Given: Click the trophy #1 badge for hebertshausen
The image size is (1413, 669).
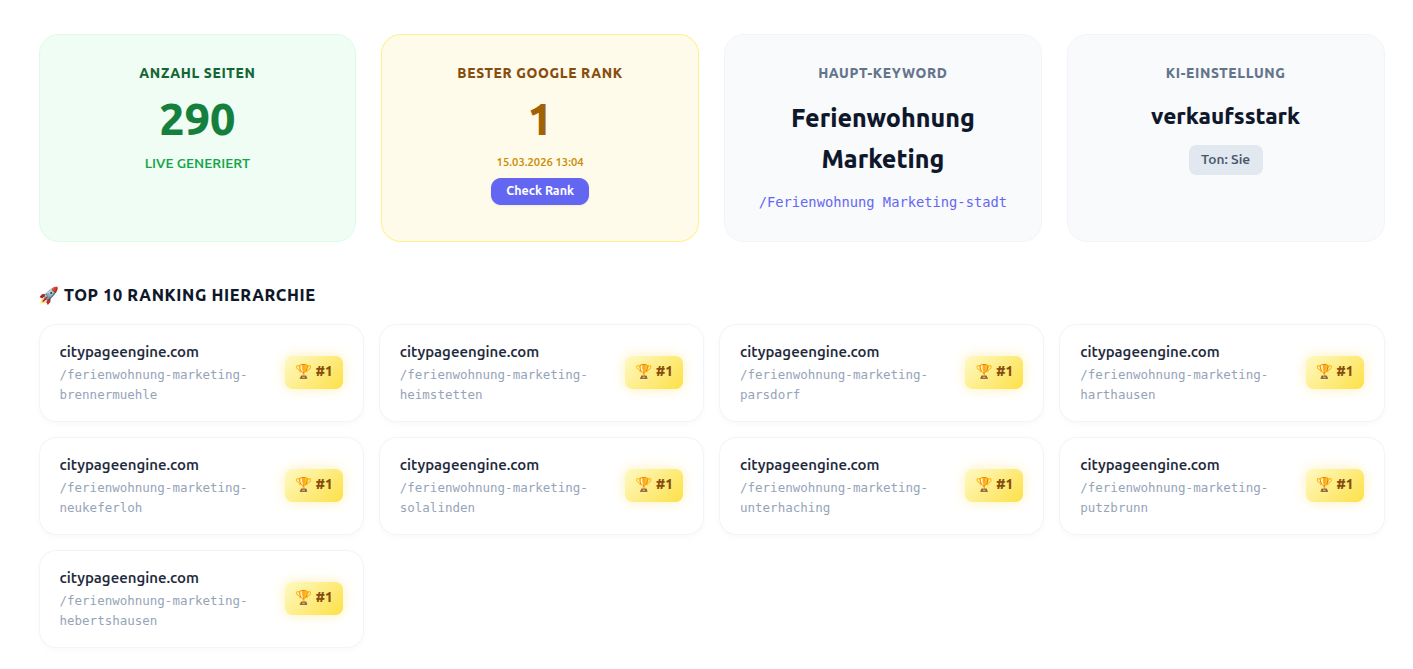Looking at the screenshot, I should pyautogui.click(x=314, y=598).
